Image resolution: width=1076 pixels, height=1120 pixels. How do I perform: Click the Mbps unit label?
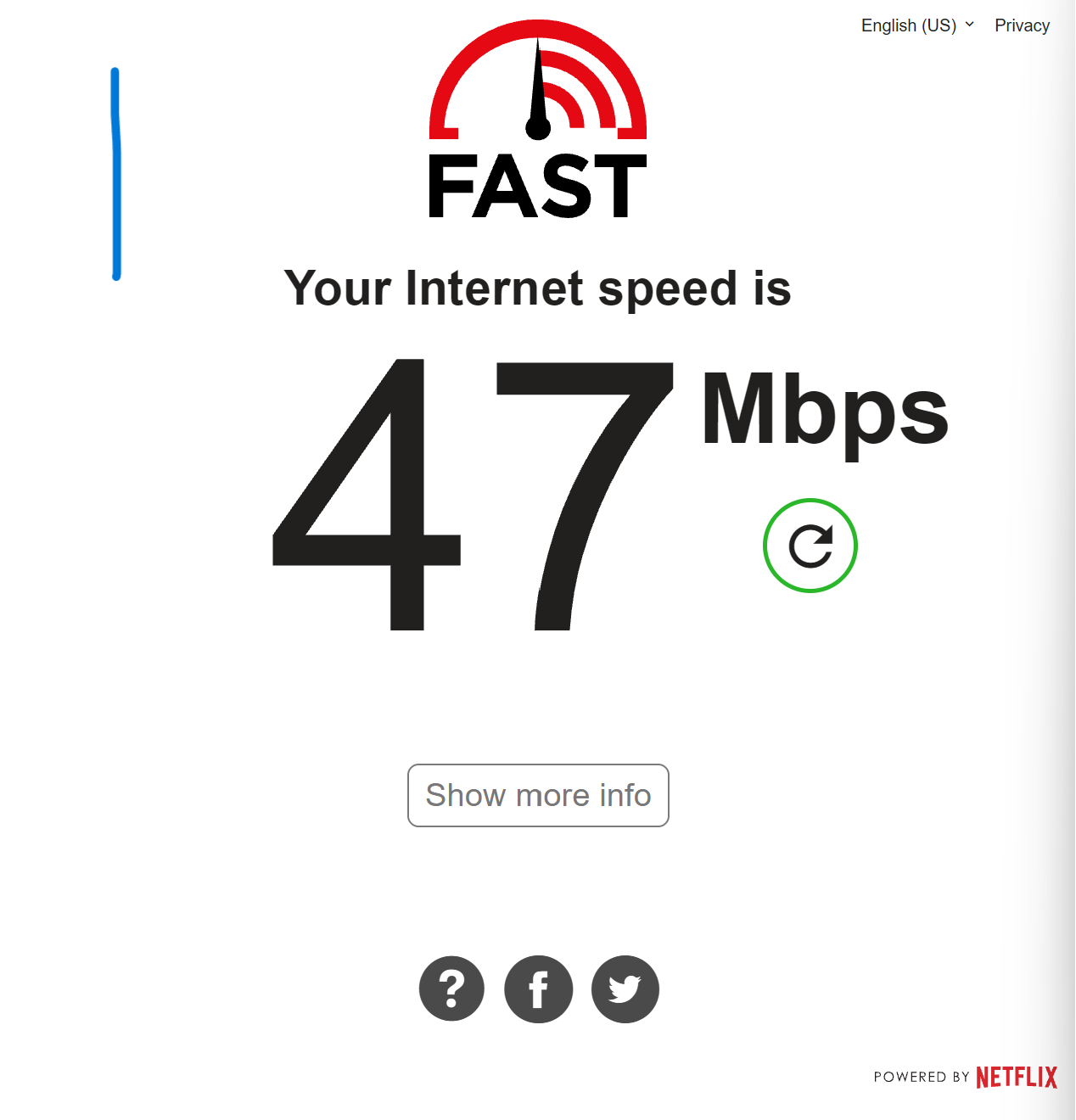[825, 413]
